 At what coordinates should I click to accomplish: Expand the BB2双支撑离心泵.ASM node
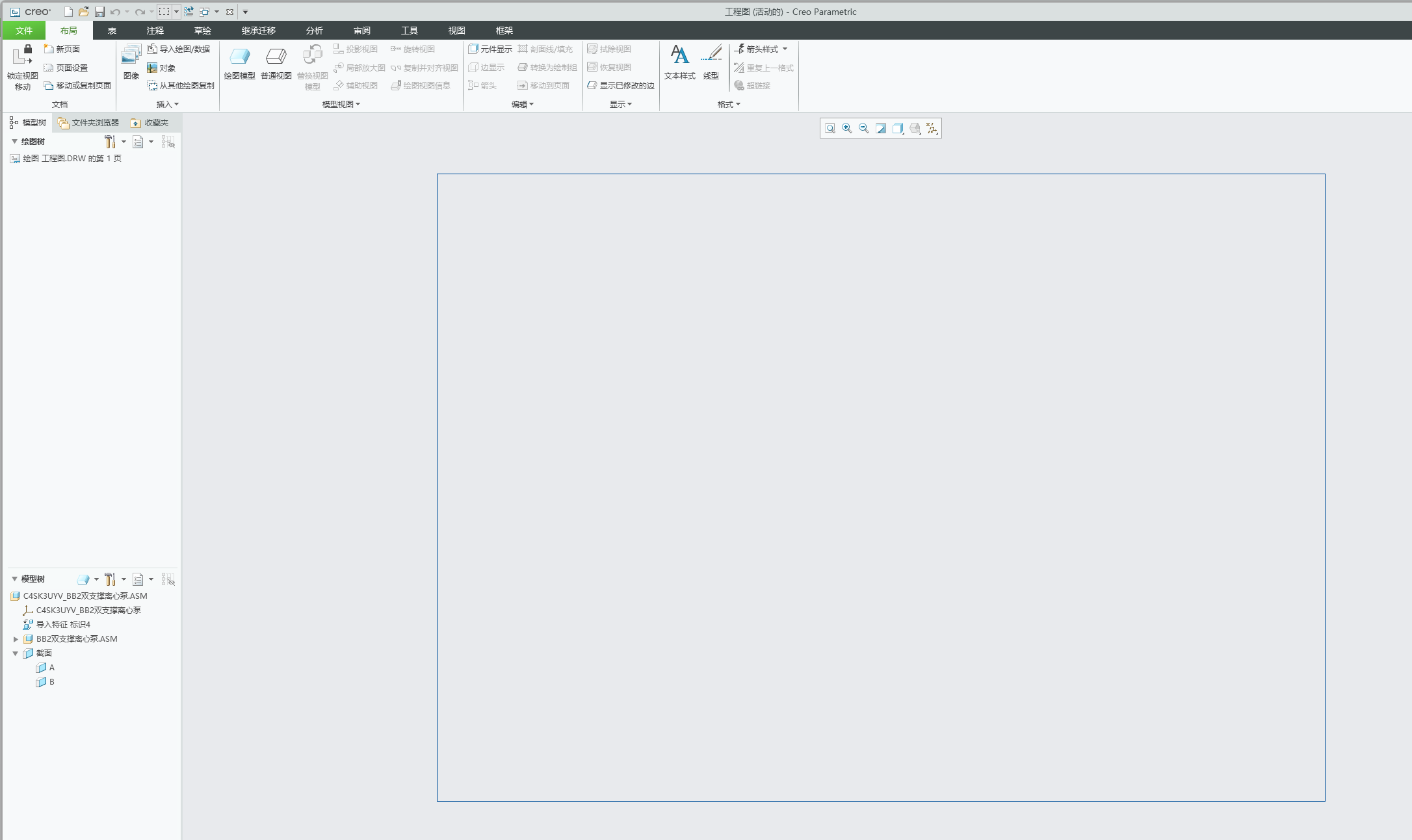(16, 639)
